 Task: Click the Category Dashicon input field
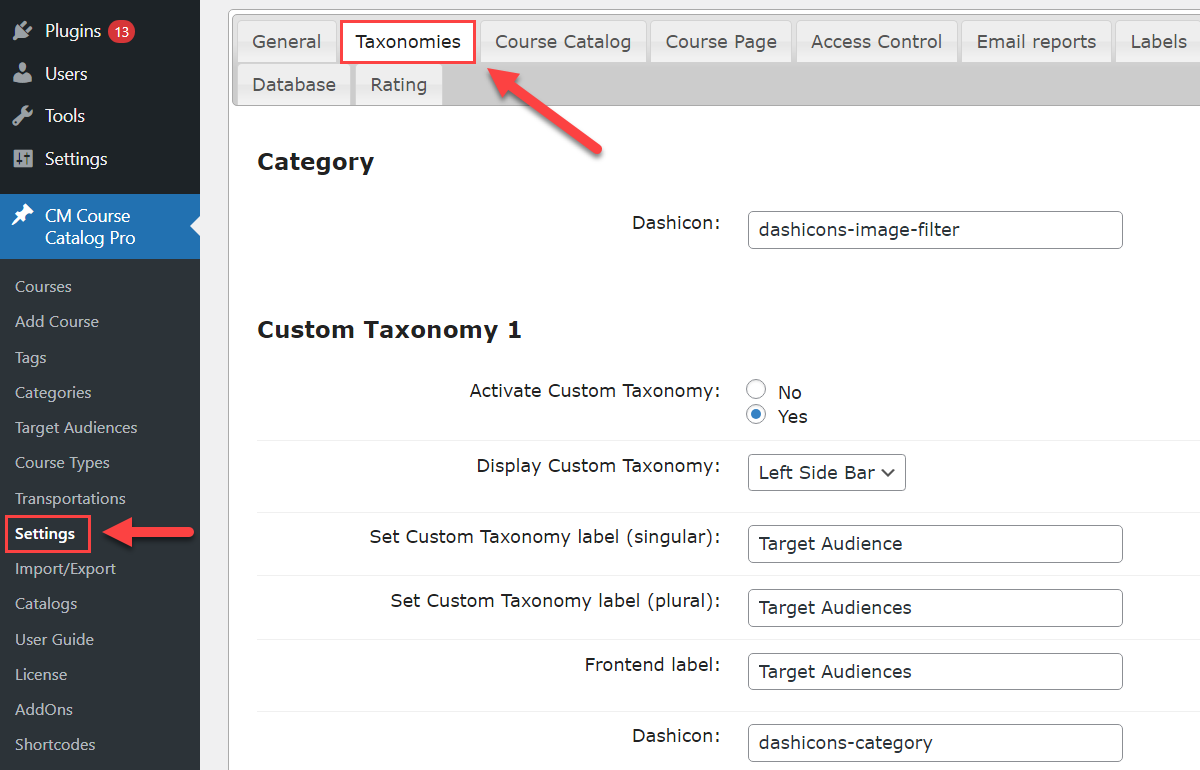935,230
